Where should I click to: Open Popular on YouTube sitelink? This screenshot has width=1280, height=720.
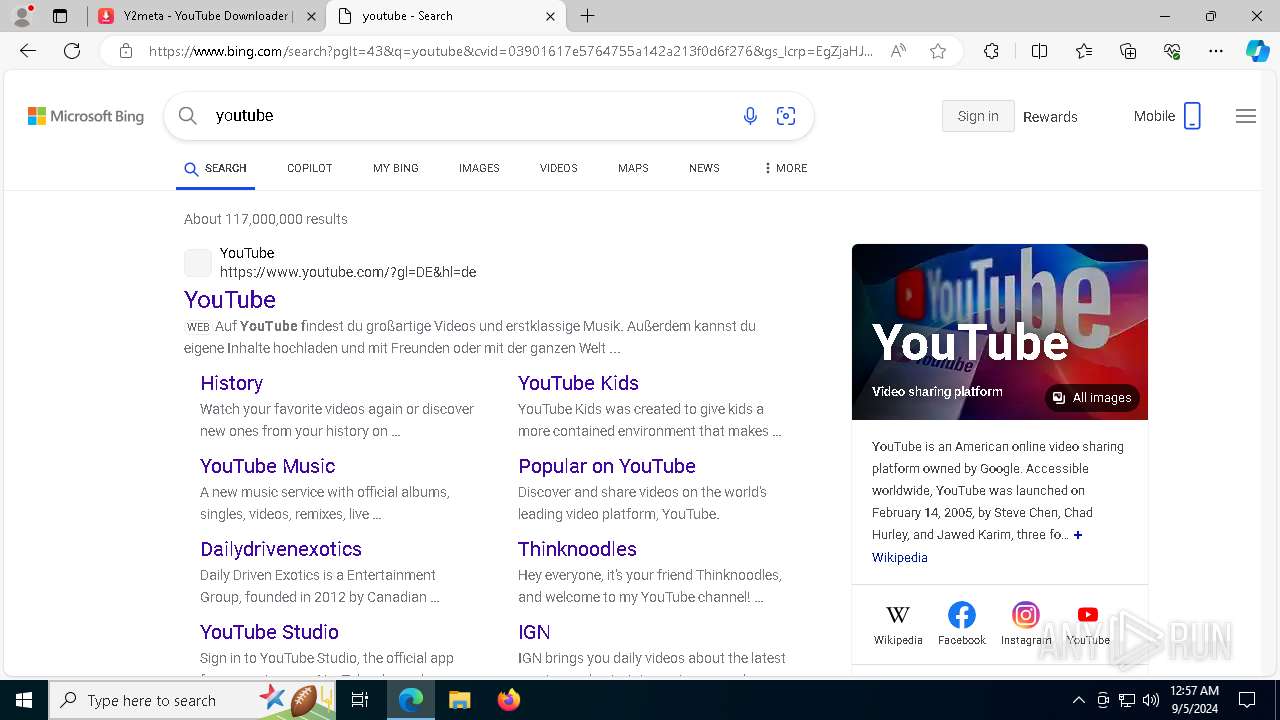607,466
